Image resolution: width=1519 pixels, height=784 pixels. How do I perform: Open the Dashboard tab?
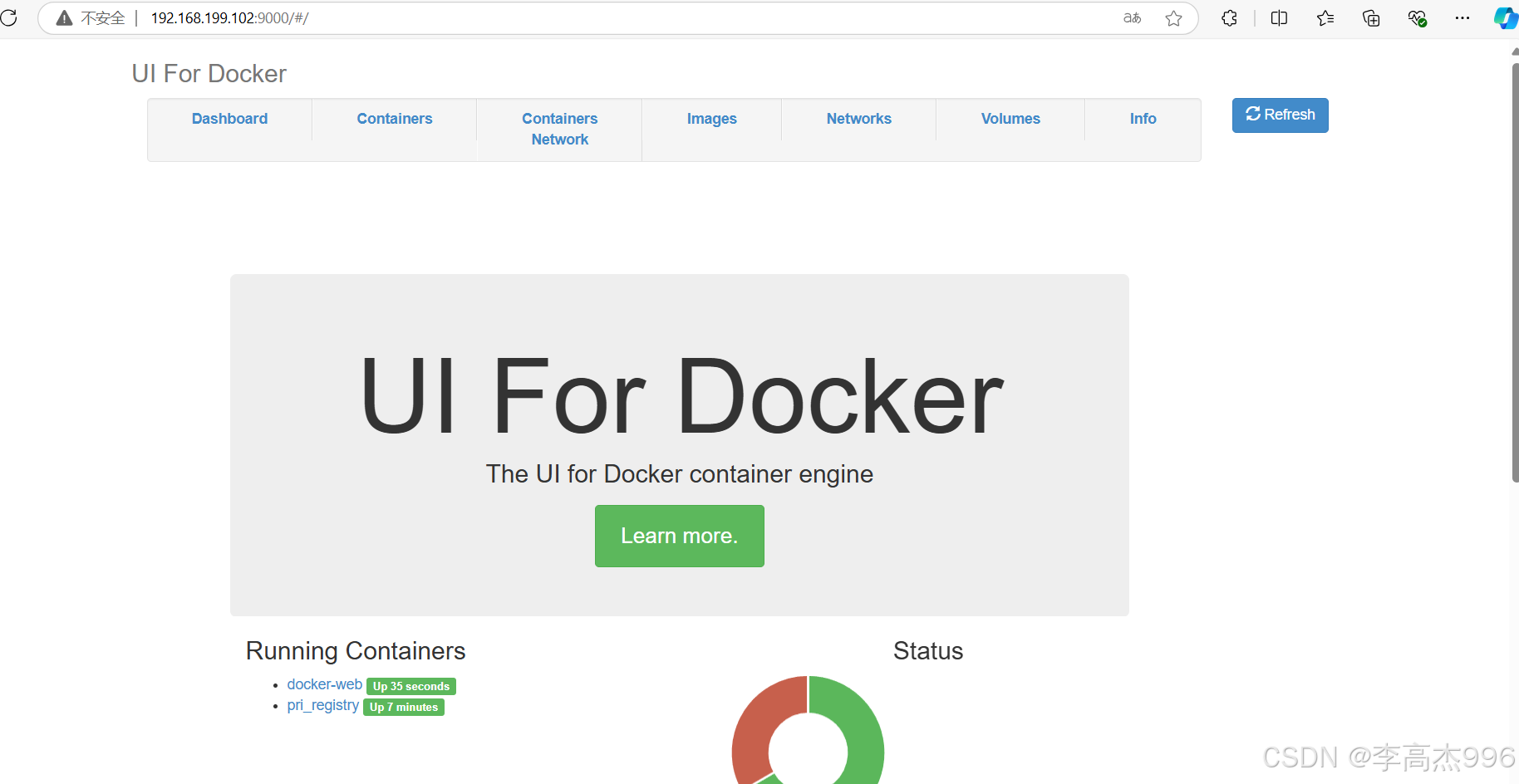[x=229, y=119]
